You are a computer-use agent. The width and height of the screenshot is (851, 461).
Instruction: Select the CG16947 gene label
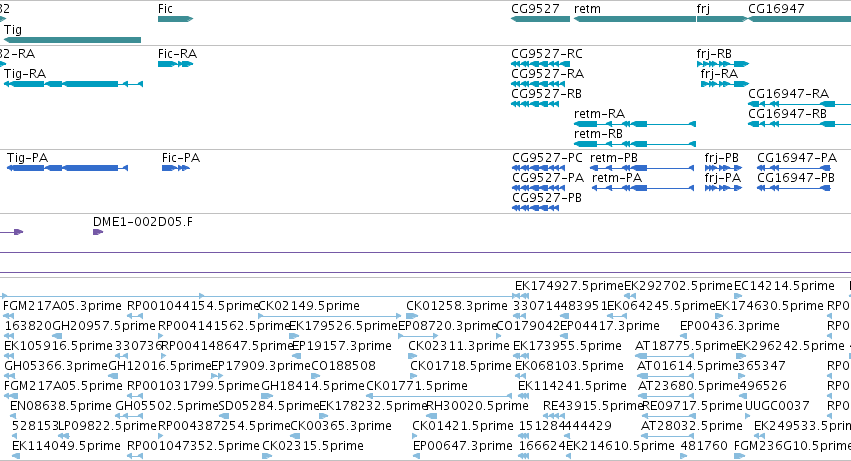(x=776, y=9)
